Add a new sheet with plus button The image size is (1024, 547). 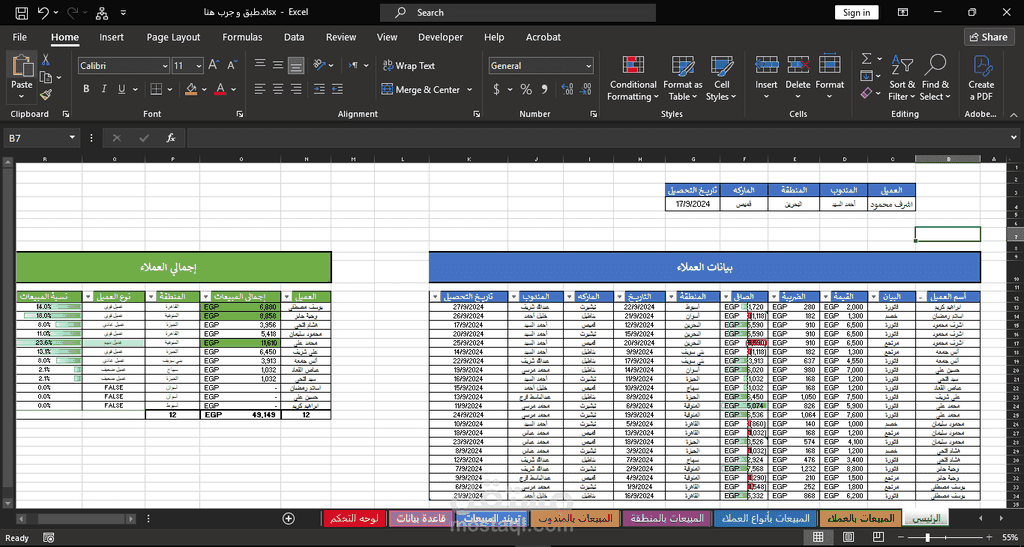289,518
